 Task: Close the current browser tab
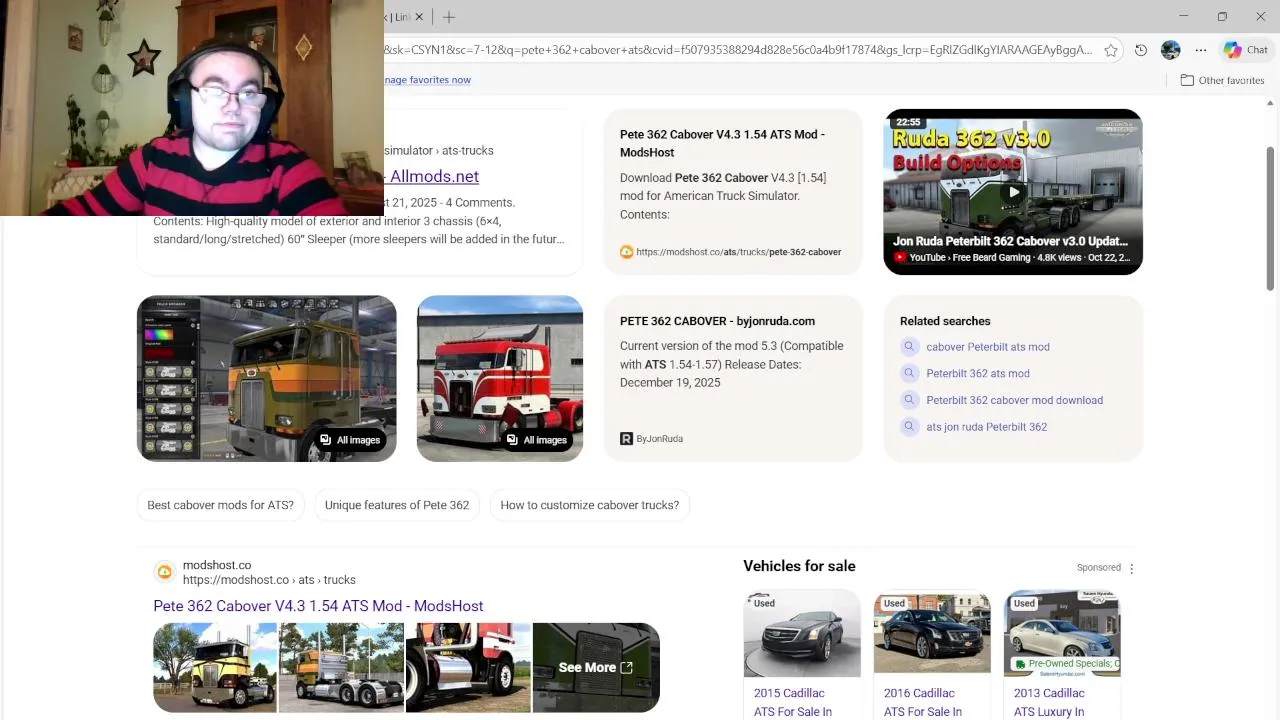point(419,17)
